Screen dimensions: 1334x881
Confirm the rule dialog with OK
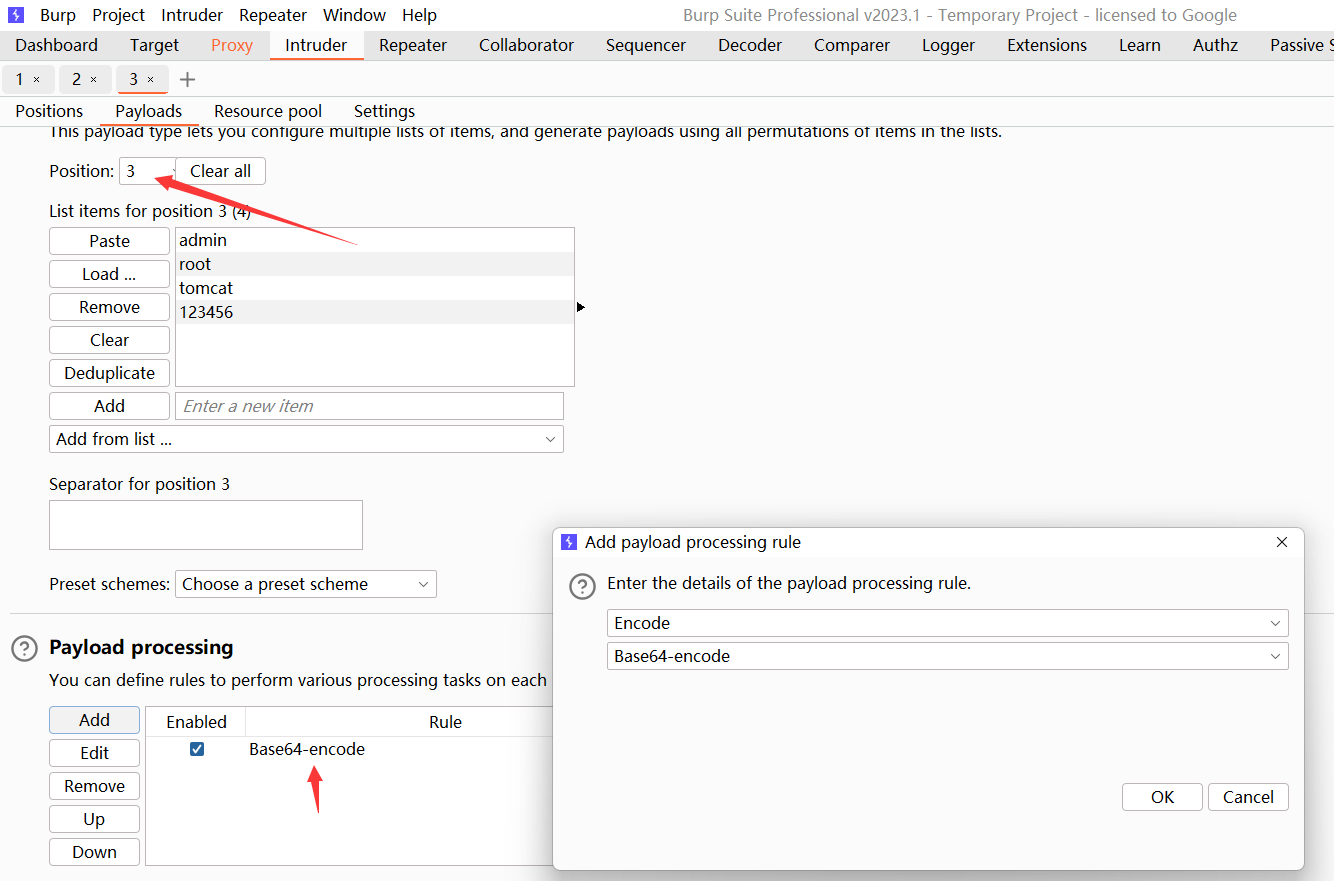(1162, 797)
